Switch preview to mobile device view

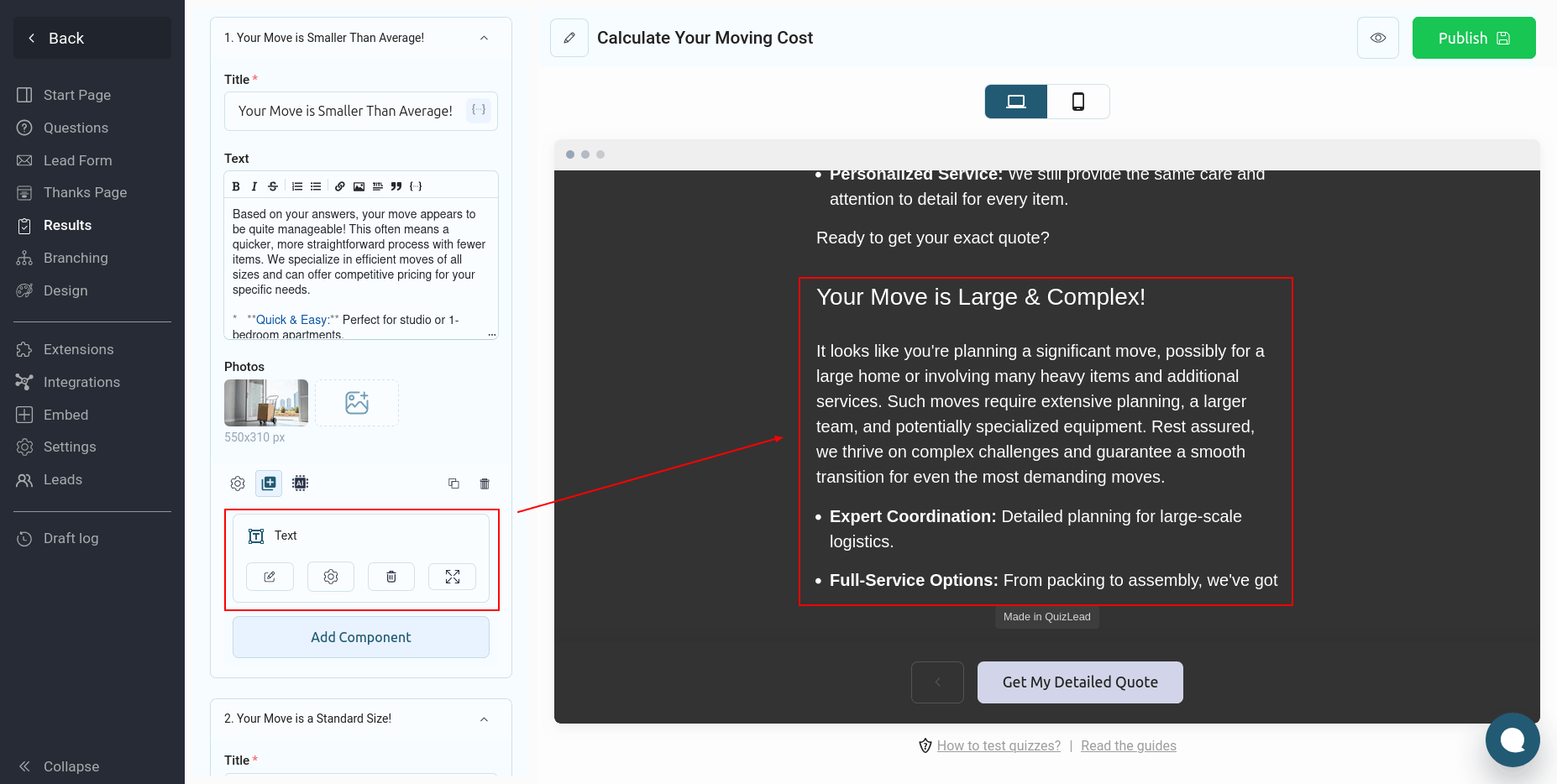(1078, 102)
